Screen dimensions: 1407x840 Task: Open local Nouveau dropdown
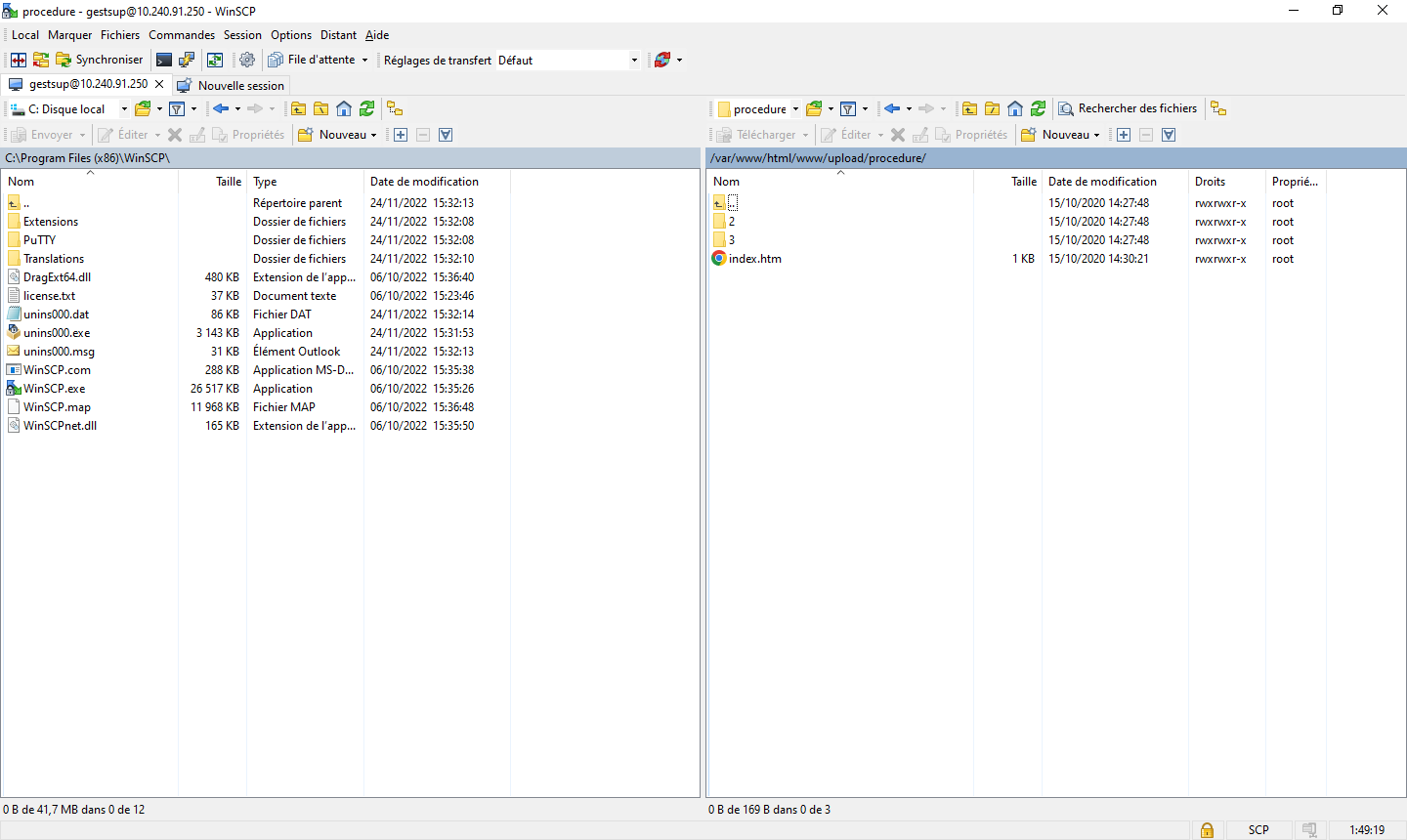coord(337,135)
